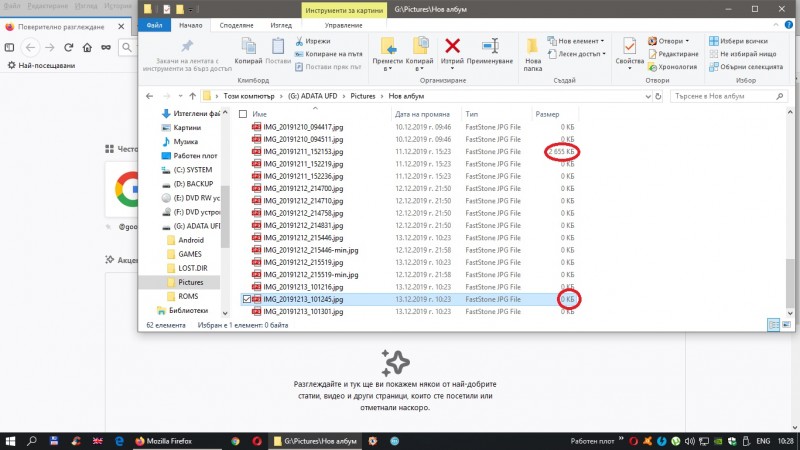
Task: Click Обърни селекцията (Invert selection)
Action: pyautogui.click(x=746, y=66)
